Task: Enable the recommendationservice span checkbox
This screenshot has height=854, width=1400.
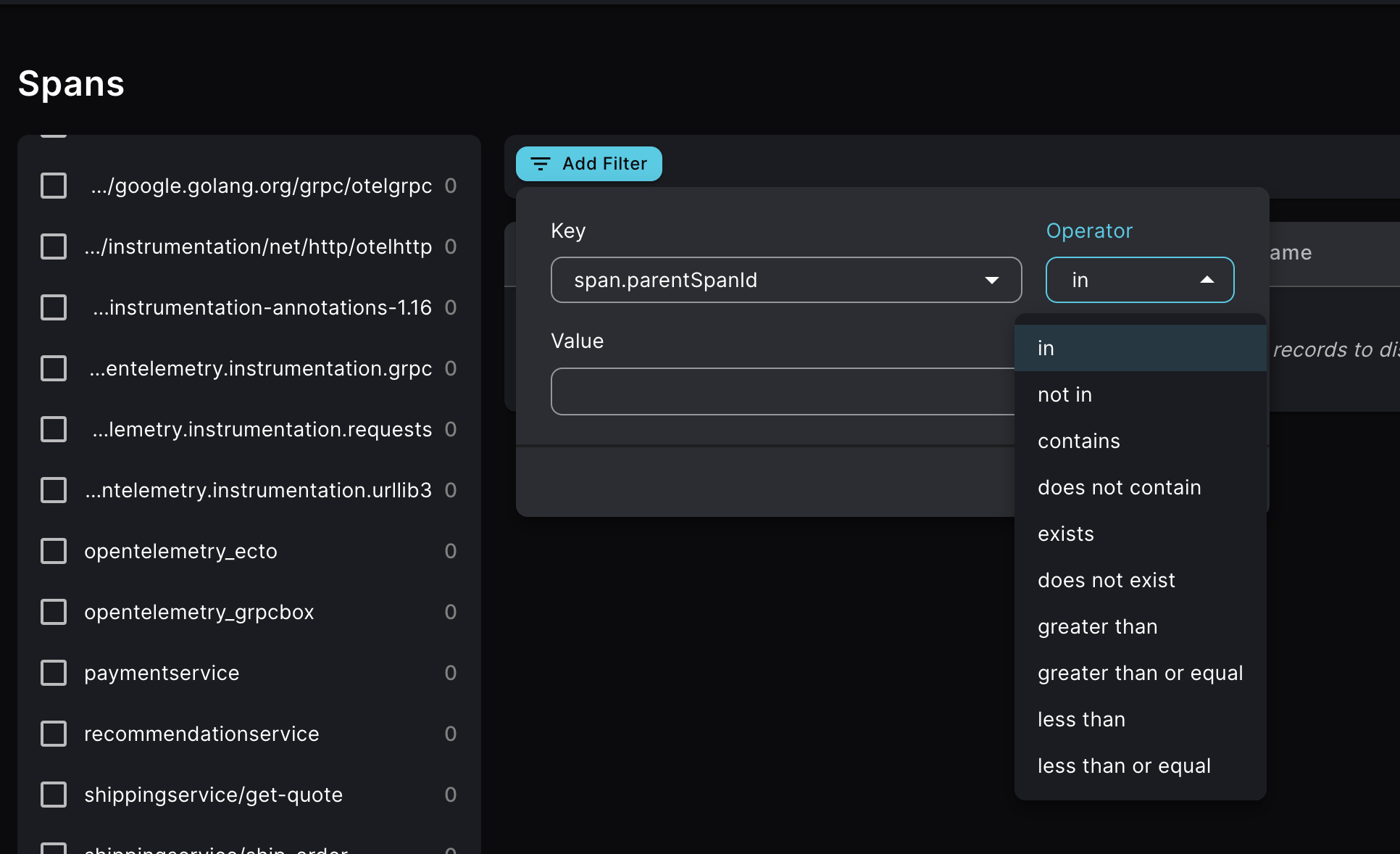Action: coord(54,734)
